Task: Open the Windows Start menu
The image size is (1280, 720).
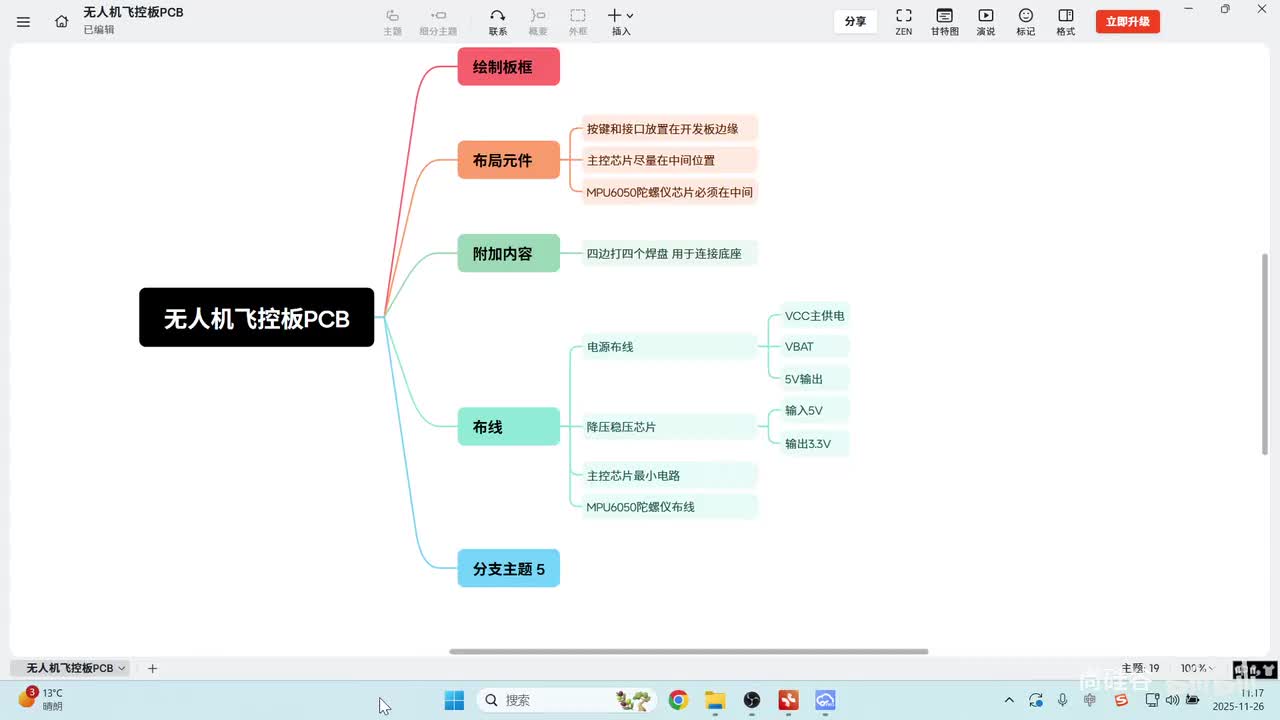Action: click(454, 700)
